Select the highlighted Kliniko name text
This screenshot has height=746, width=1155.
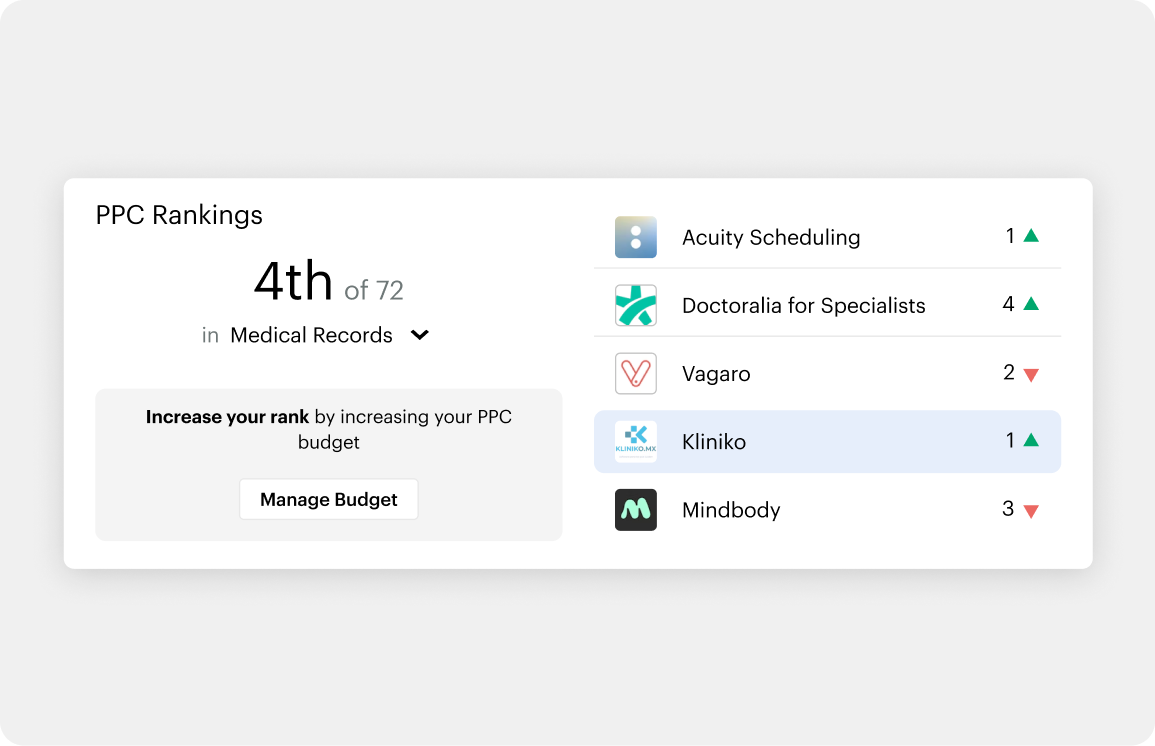(x=714, y=442)
